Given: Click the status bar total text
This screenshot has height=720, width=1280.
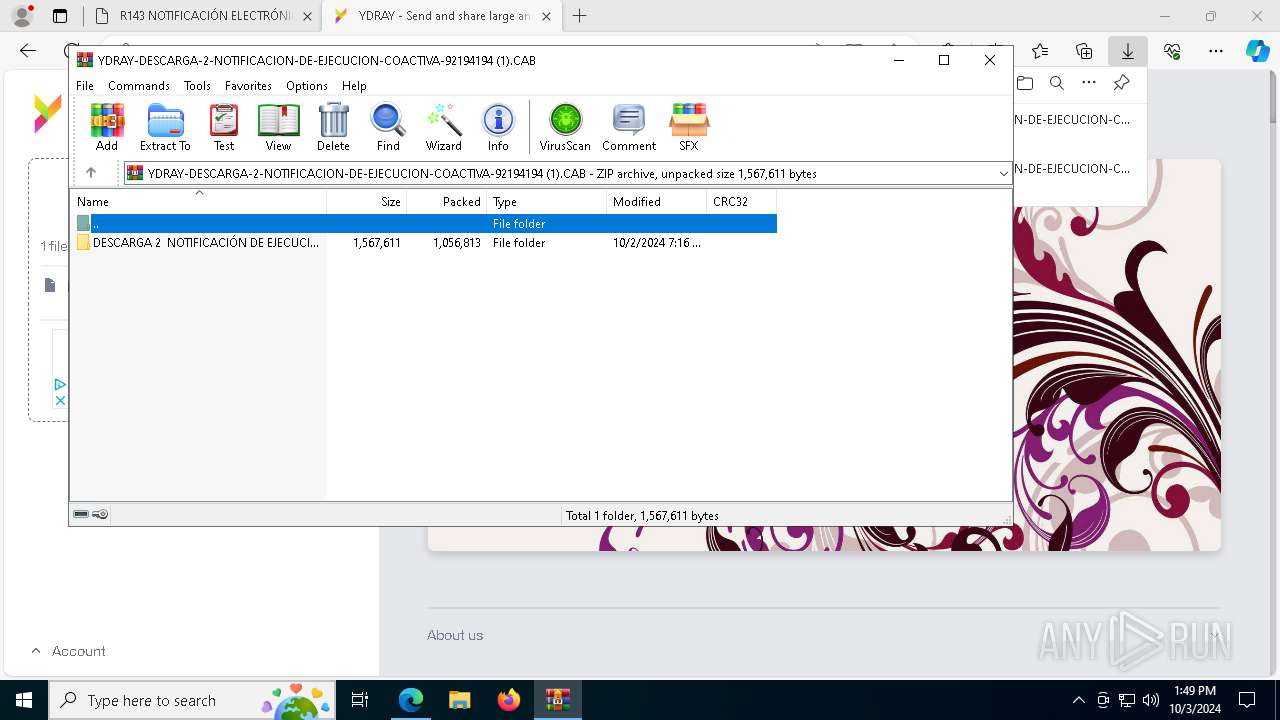Looking at the screenshot, I should pos(642,516).
